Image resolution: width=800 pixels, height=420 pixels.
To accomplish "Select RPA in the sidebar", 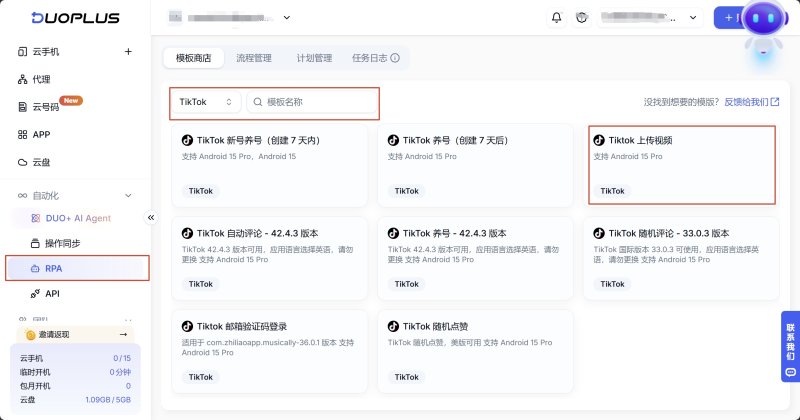I will click(x=77, y=268).
